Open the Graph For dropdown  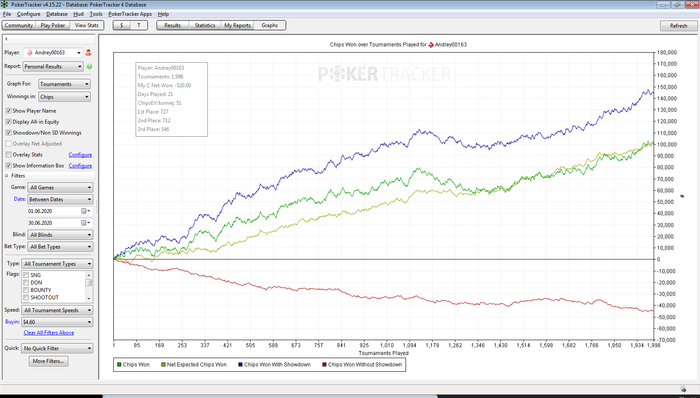[64, 84]
